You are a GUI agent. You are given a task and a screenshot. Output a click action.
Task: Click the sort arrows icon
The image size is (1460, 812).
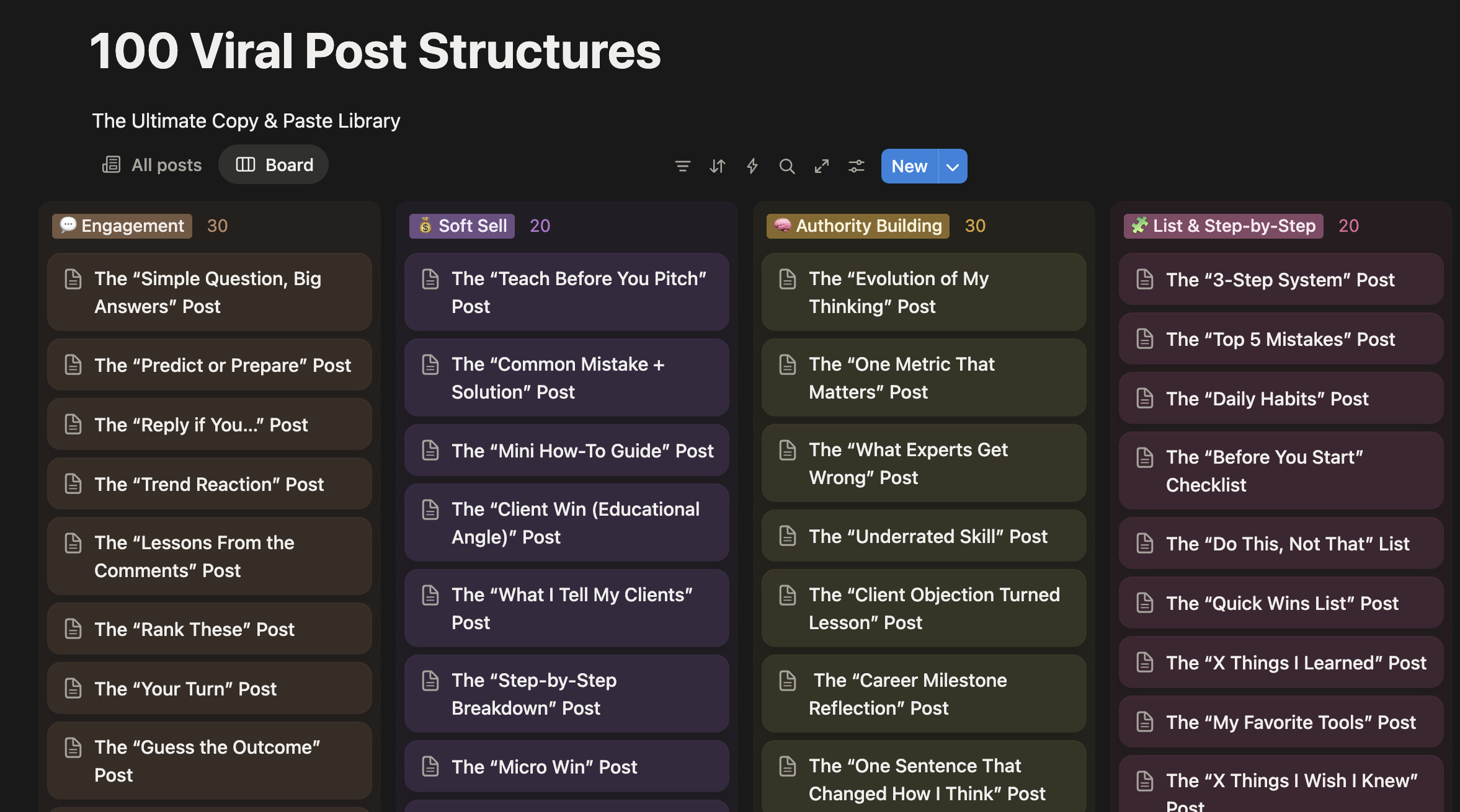(x=717, y=166)
